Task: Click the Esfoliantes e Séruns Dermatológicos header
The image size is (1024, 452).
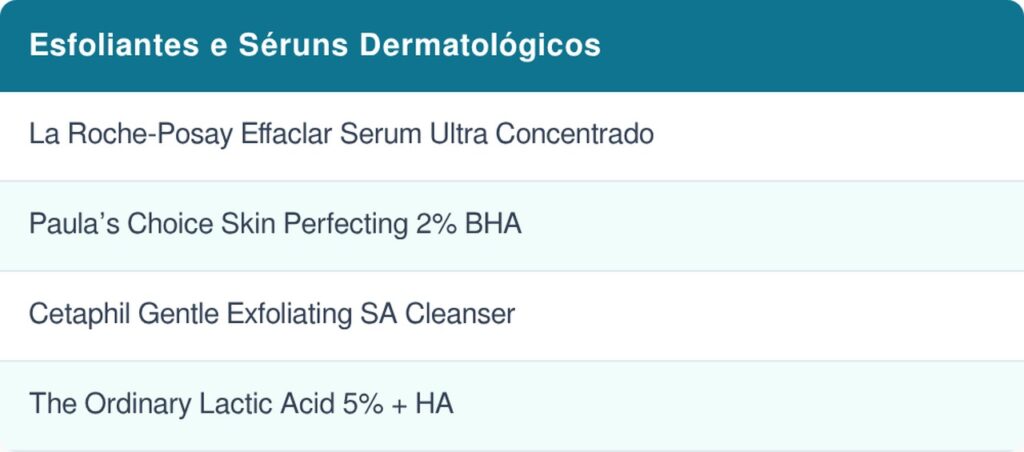Action: pyautogui.click(x=512, y=46)
